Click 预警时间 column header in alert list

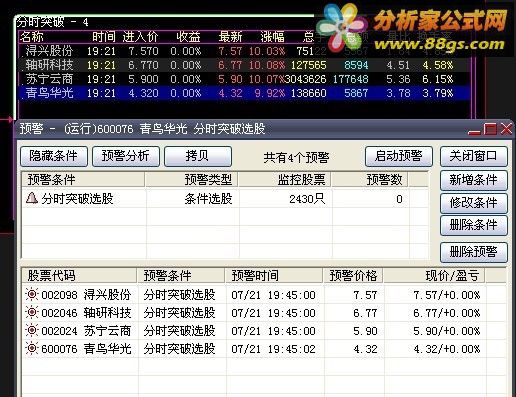click(274, 276)
